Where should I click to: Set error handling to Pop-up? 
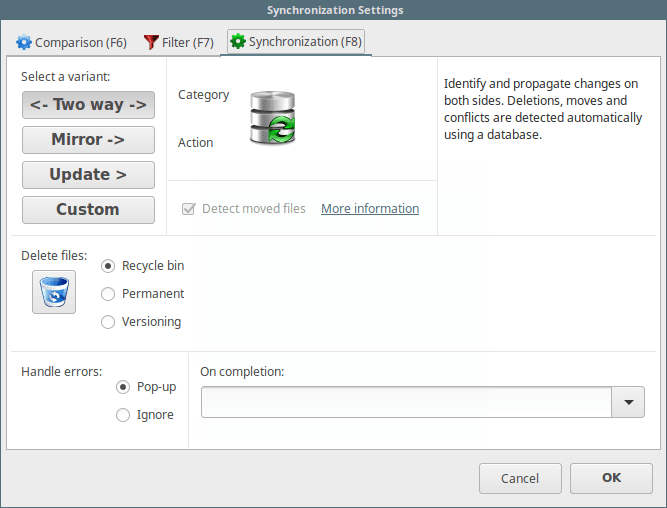pyautogui.click(x=123, y=387)
